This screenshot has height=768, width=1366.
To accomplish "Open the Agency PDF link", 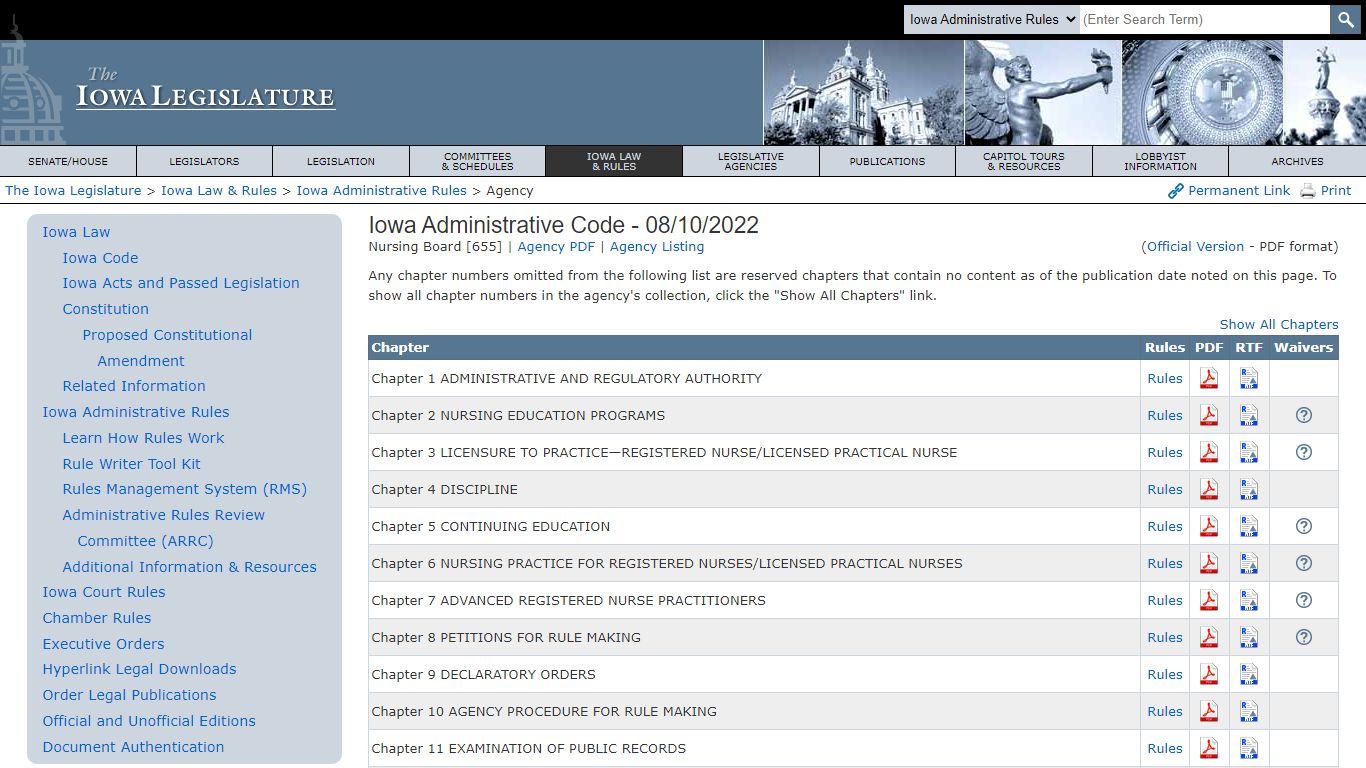I will click(x=556, y=246).
